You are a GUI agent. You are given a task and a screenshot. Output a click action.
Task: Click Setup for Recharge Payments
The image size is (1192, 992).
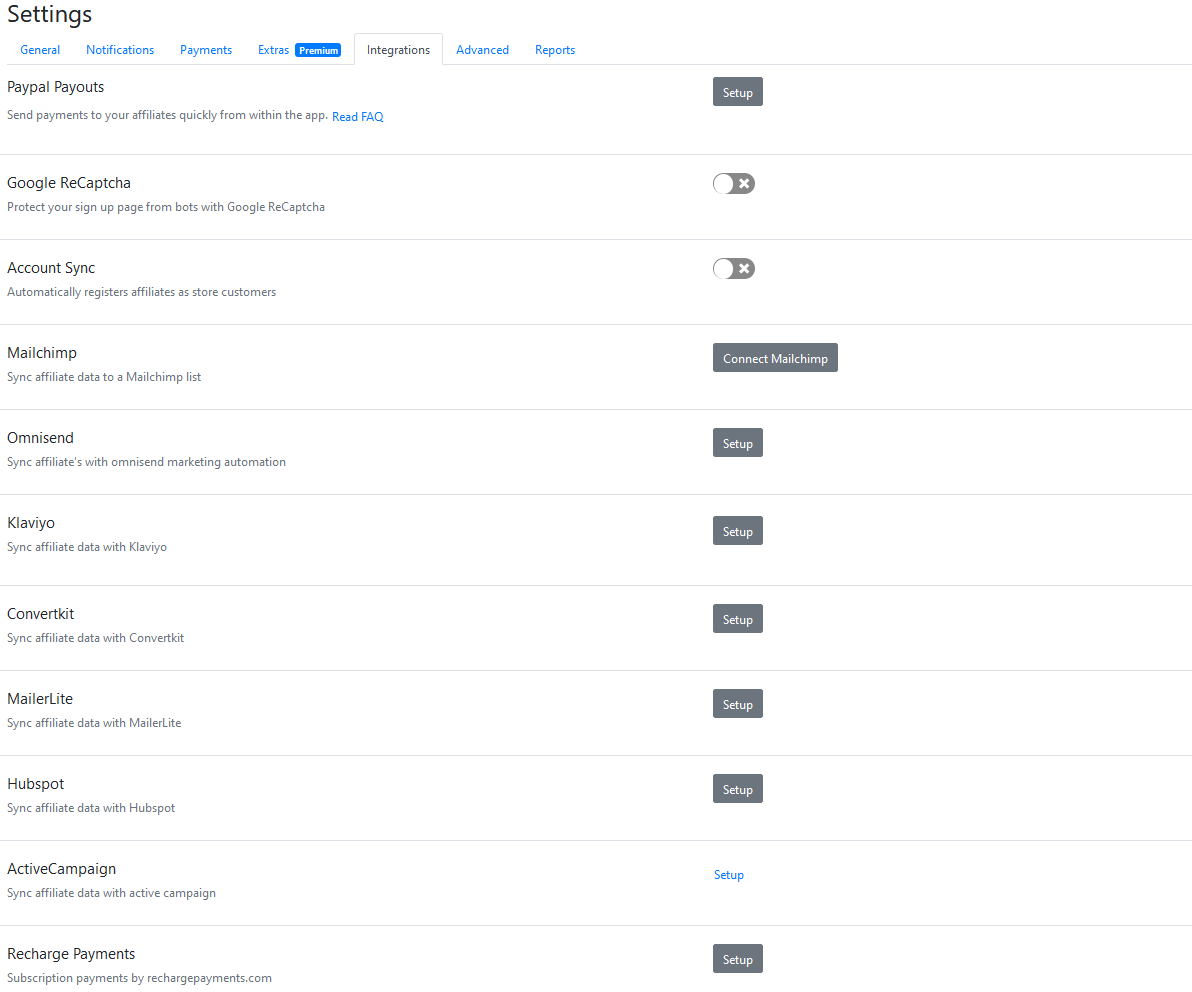pos(737,959)
